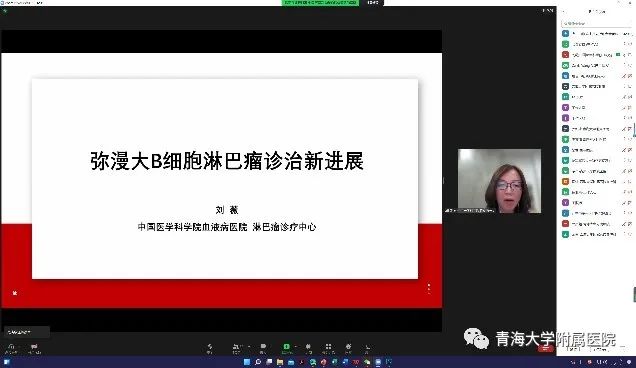Click the speaker's video thumbnail
Image resolution: width=636 pixels, height=368 pixels.
click(x=499, y=181)
